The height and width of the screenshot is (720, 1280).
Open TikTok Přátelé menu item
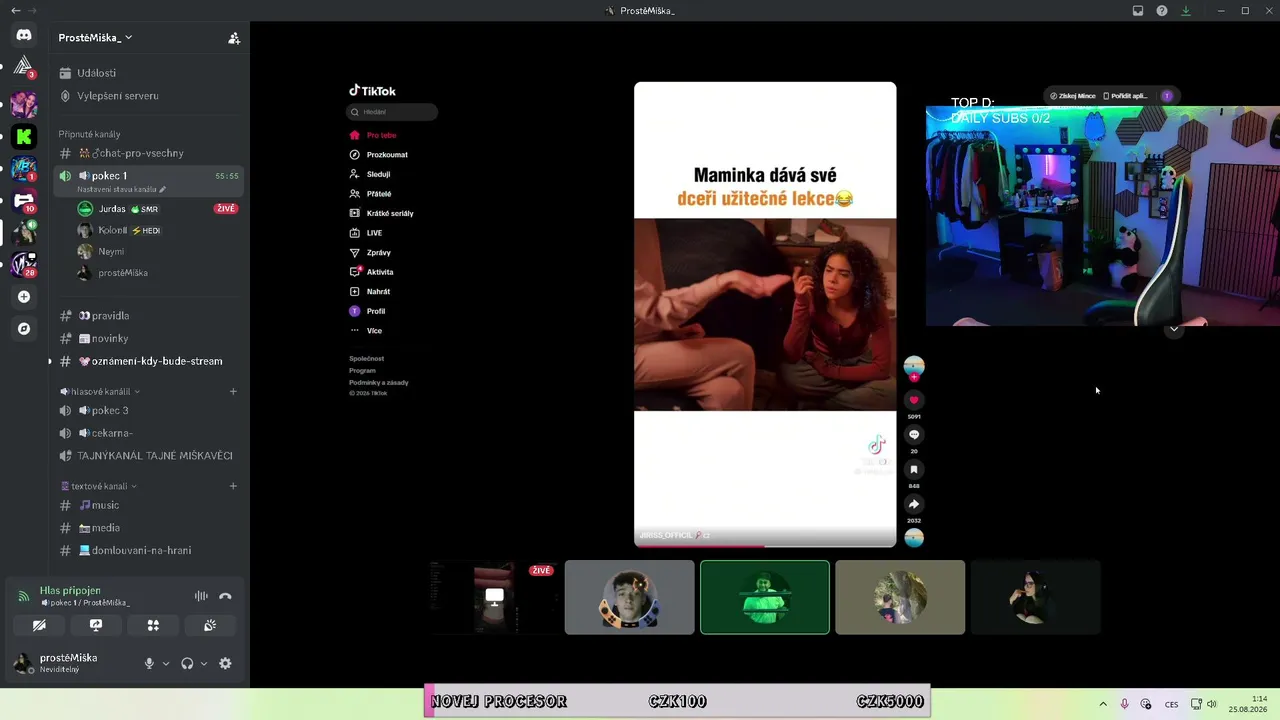[370, 194]
